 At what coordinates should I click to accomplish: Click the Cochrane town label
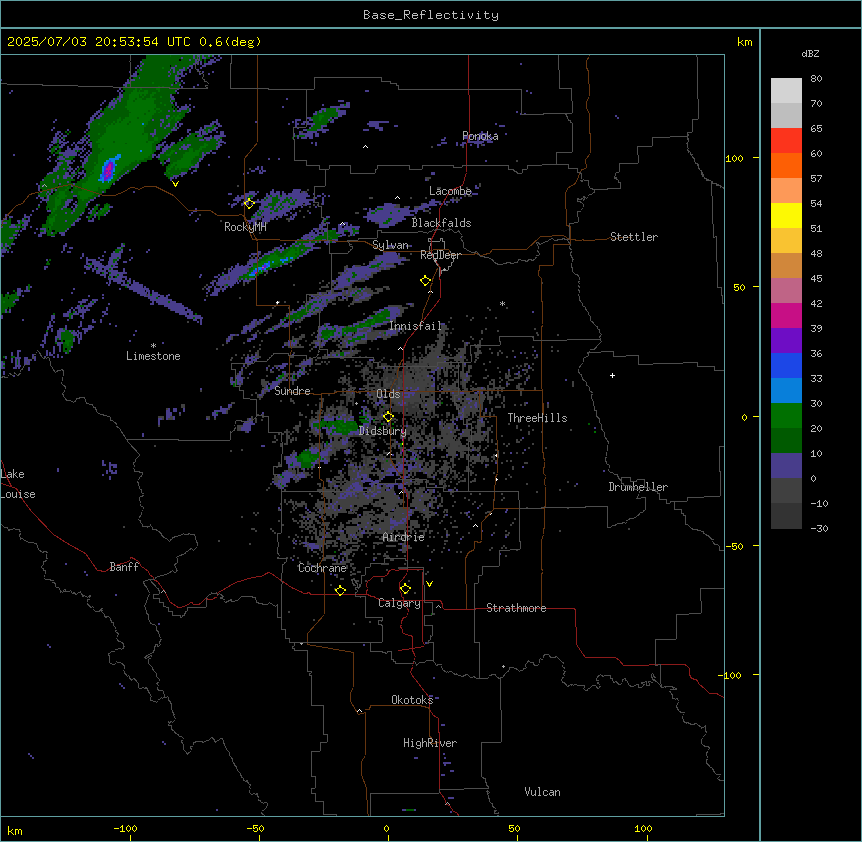[322, 568]
